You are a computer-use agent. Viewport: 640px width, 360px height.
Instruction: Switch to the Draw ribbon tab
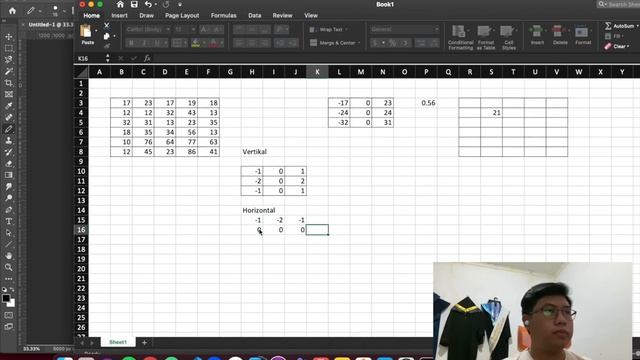pyautogui.click(x=147, y=16)
